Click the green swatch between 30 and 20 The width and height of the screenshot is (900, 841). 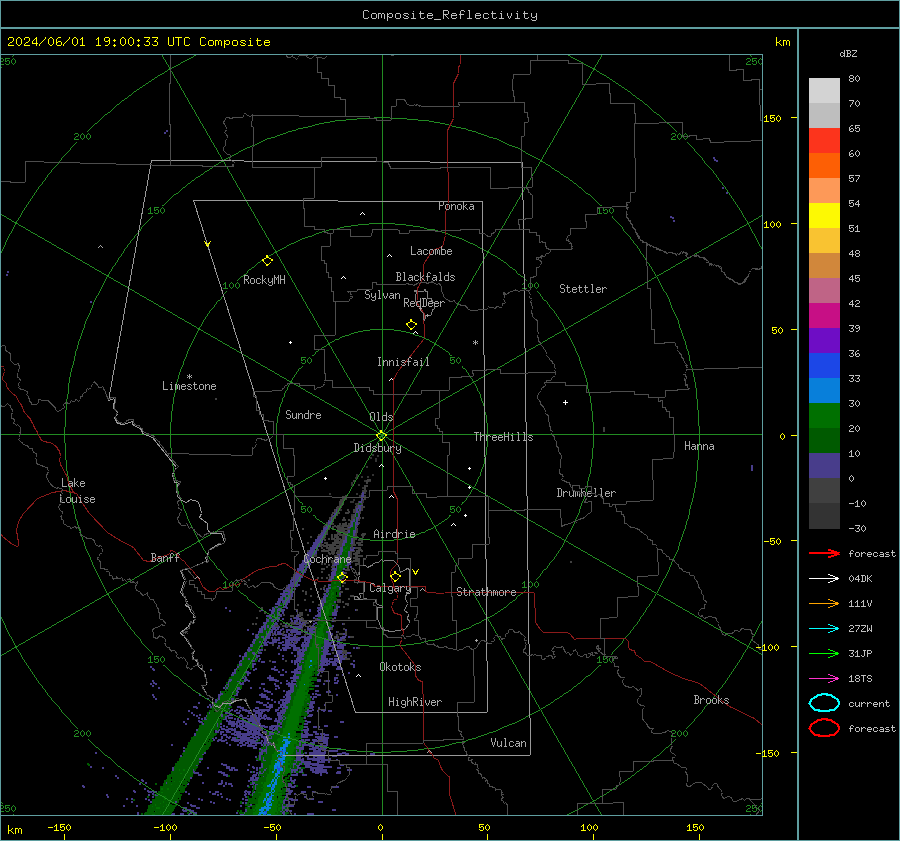point(824,416)
